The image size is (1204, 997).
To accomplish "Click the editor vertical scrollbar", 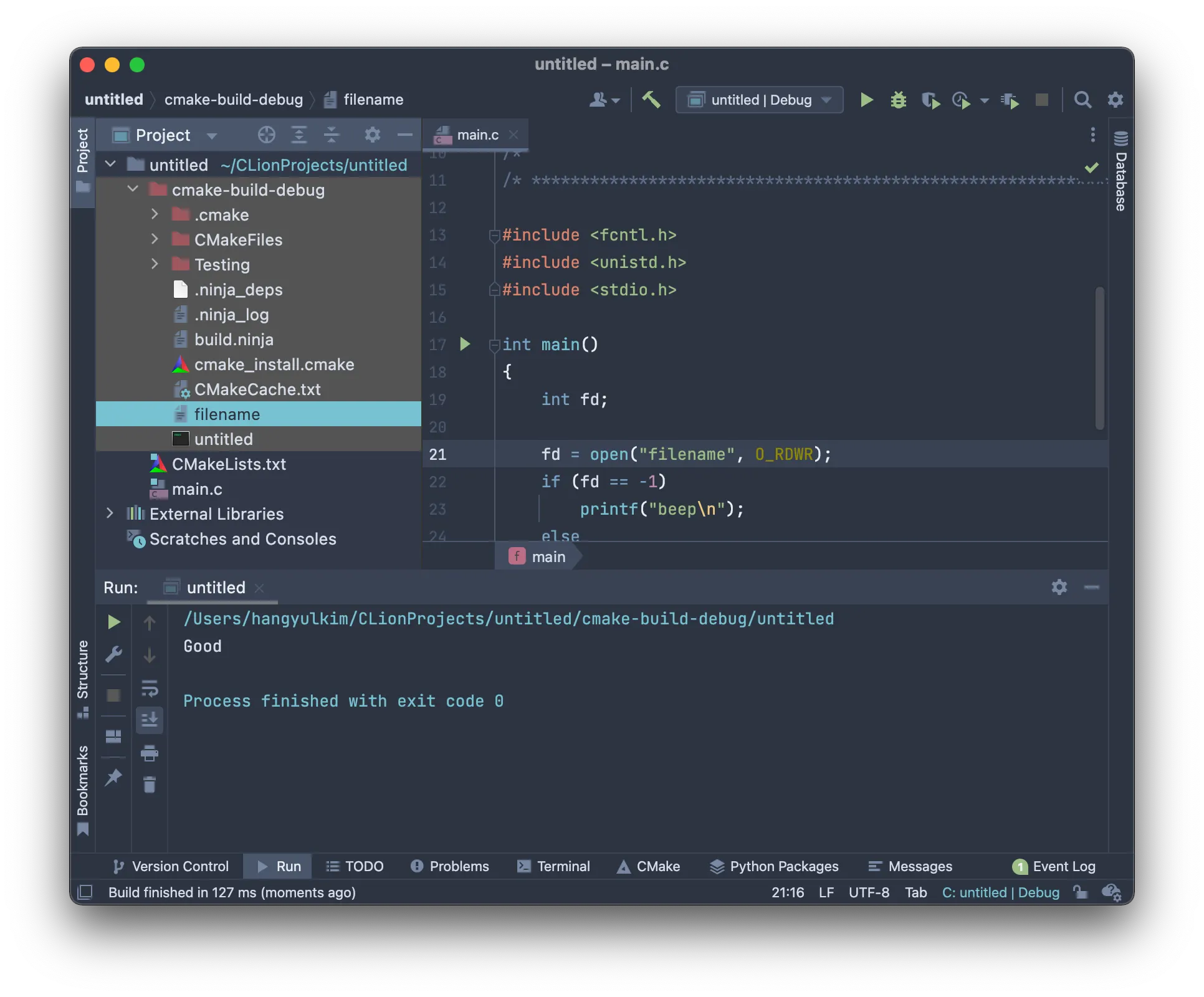I will [1099, 358].
